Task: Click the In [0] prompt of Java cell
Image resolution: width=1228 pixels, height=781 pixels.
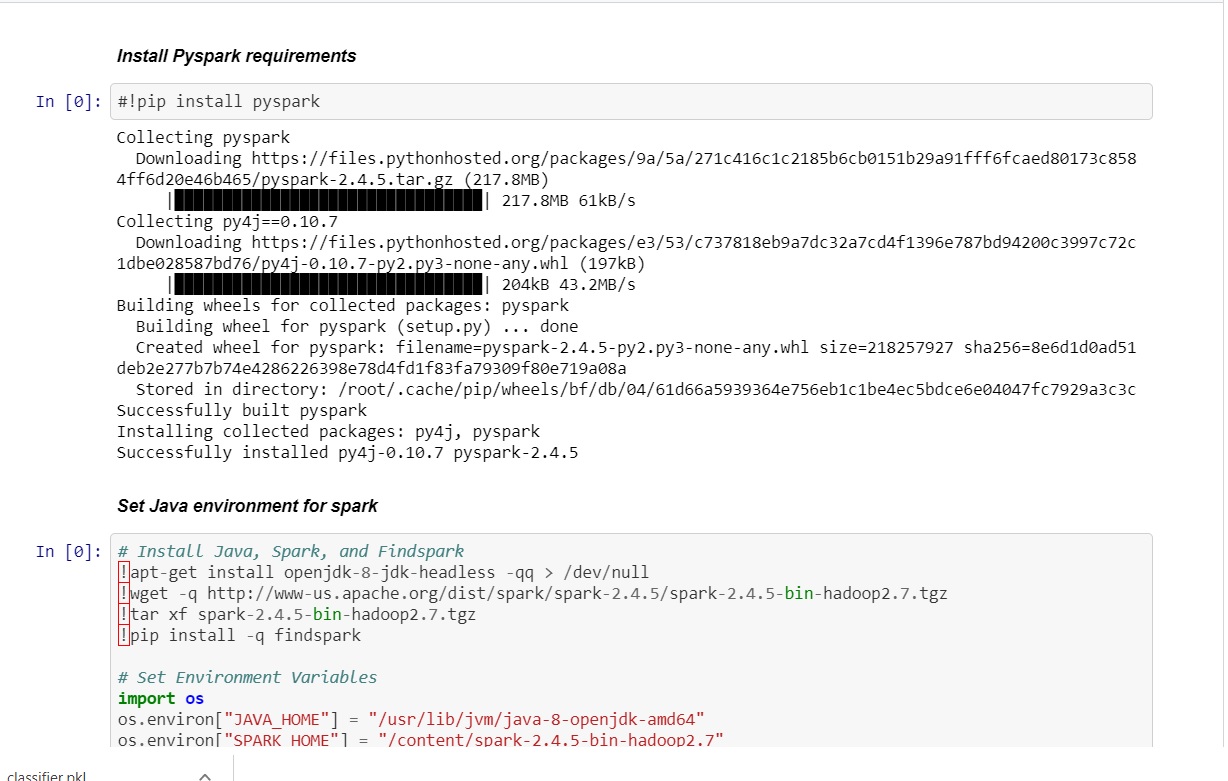Action: click(68, 551)
